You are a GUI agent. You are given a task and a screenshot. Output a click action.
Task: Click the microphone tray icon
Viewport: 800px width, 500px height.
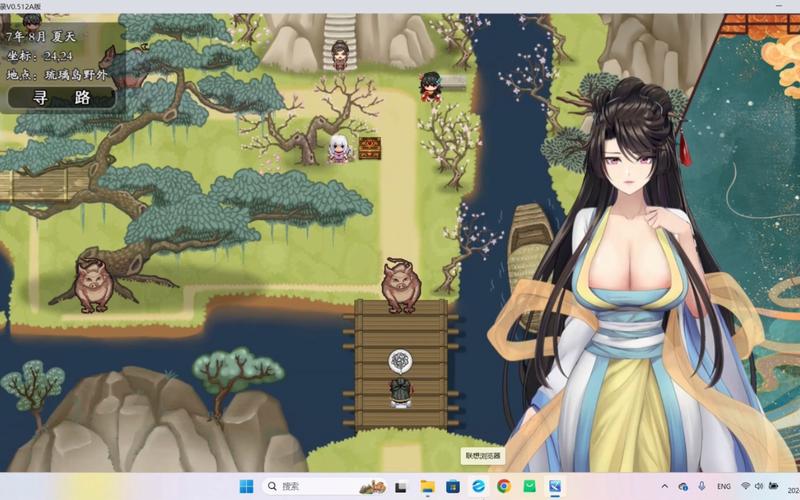point(702,486)
